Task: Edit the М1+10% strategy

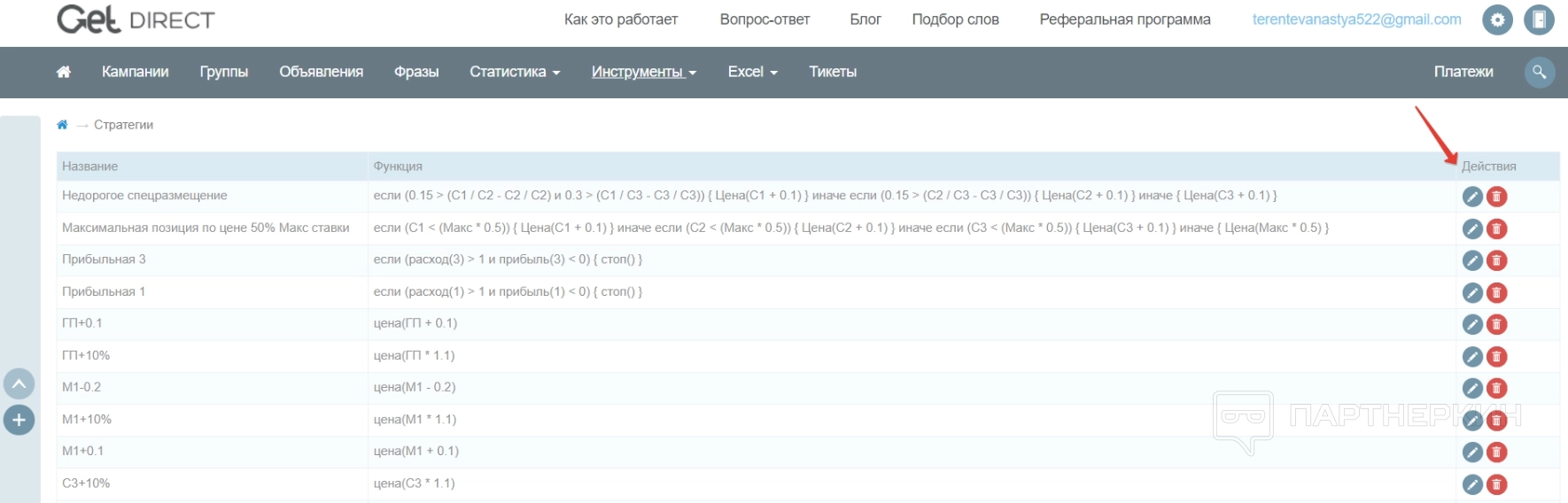Action: tap(1472, 421)
